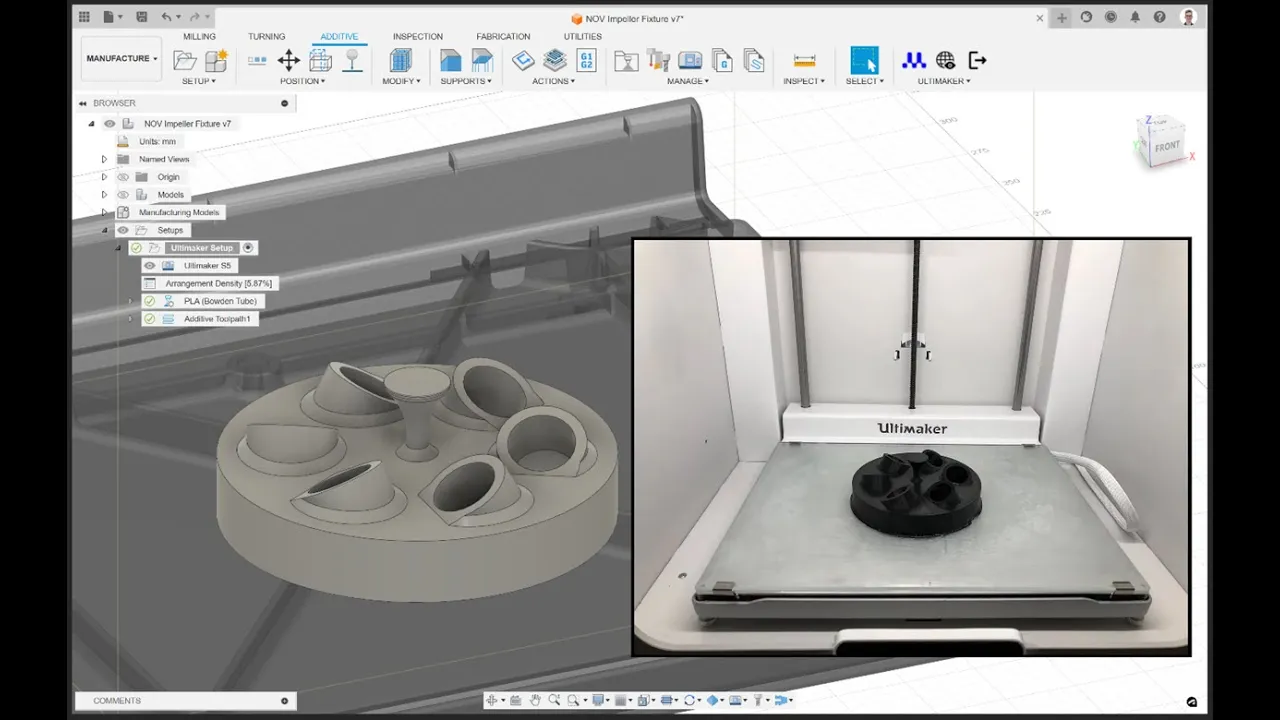
Task: Hide the Ultimaker S5 machine
Action: tap(149, 266)
